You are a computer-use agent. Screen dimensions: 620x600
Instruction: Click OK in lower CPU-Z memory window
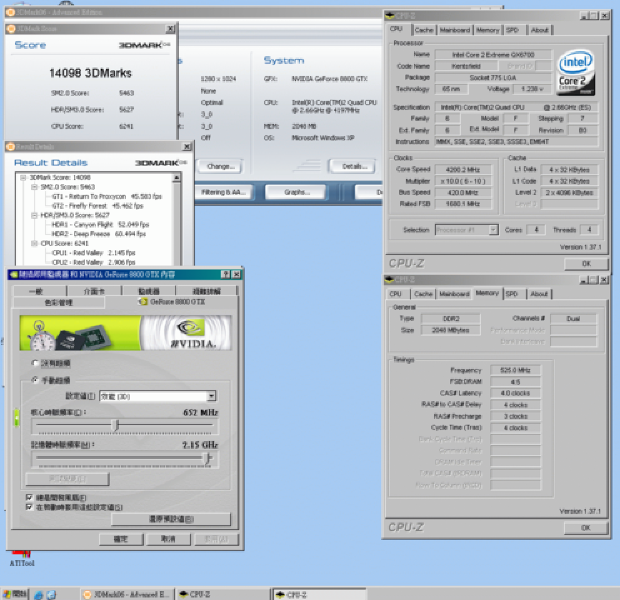pos(586,528)
